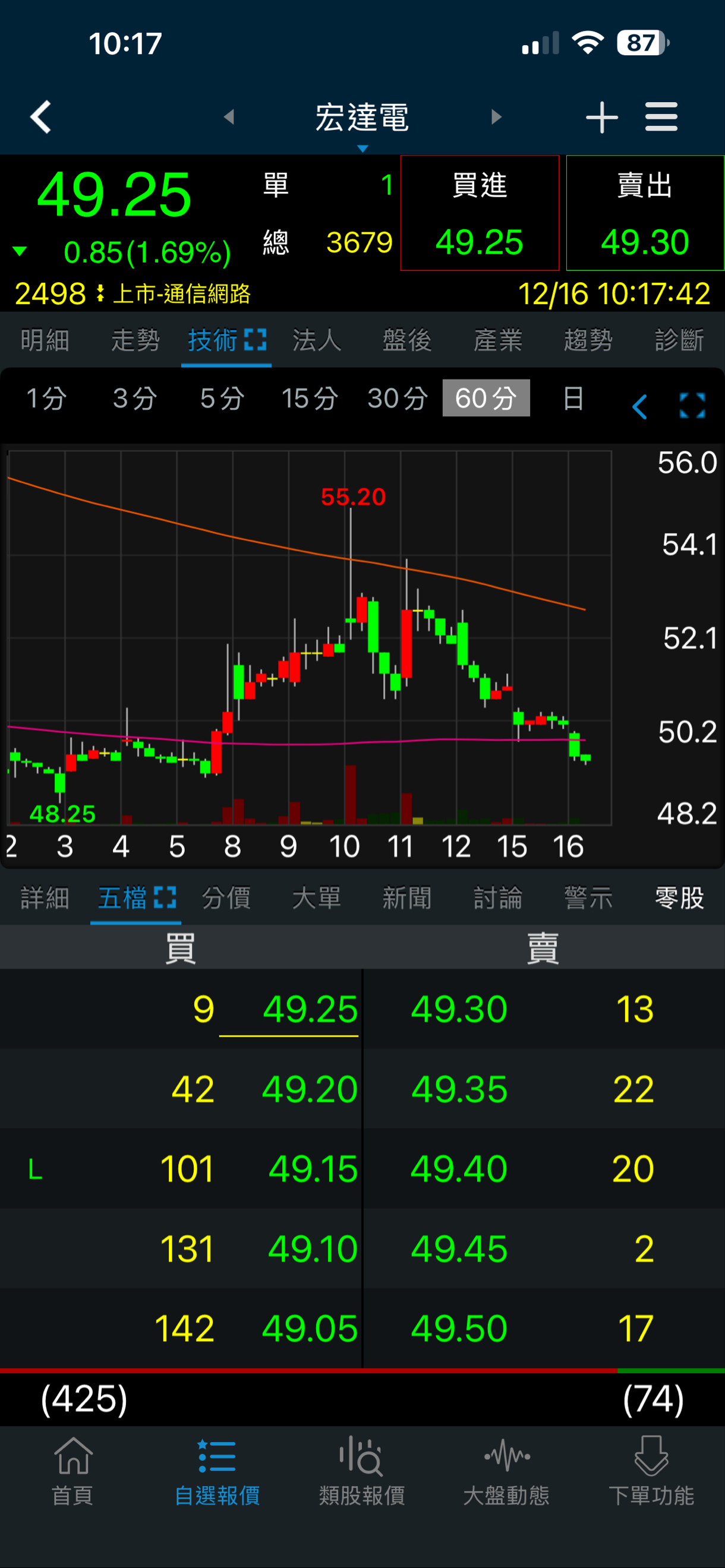
Task: Add stock with the plus icon
Action: (601, 117)
